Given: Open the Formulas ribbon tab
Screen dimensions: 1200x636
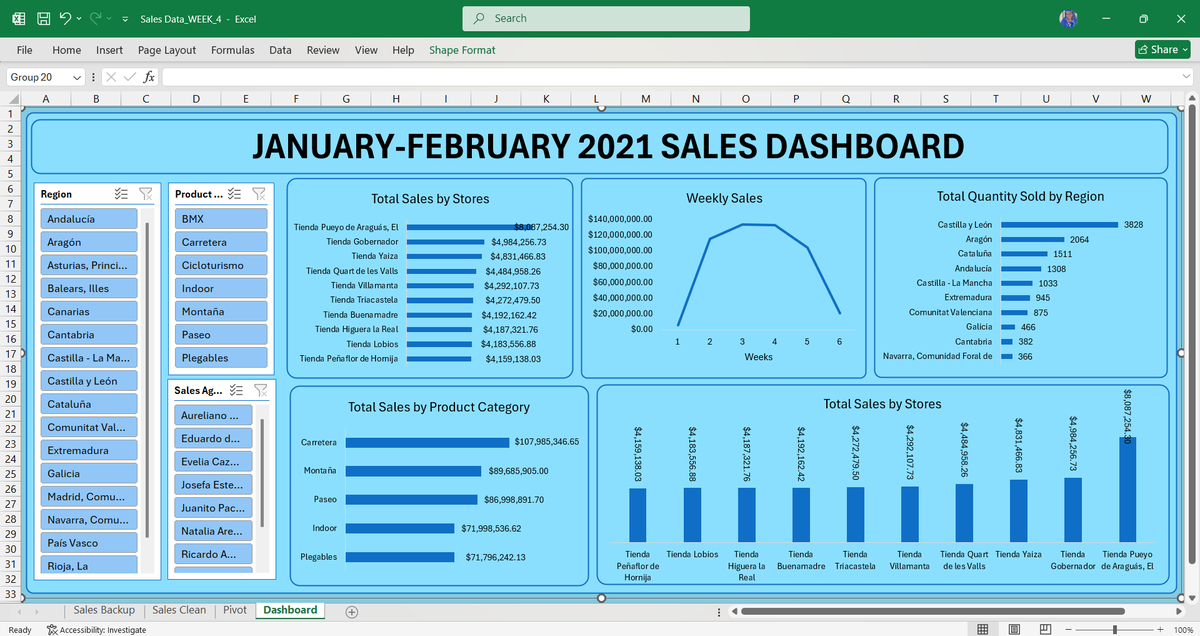Looking at the screenshot, I should (x=232, y=50).
